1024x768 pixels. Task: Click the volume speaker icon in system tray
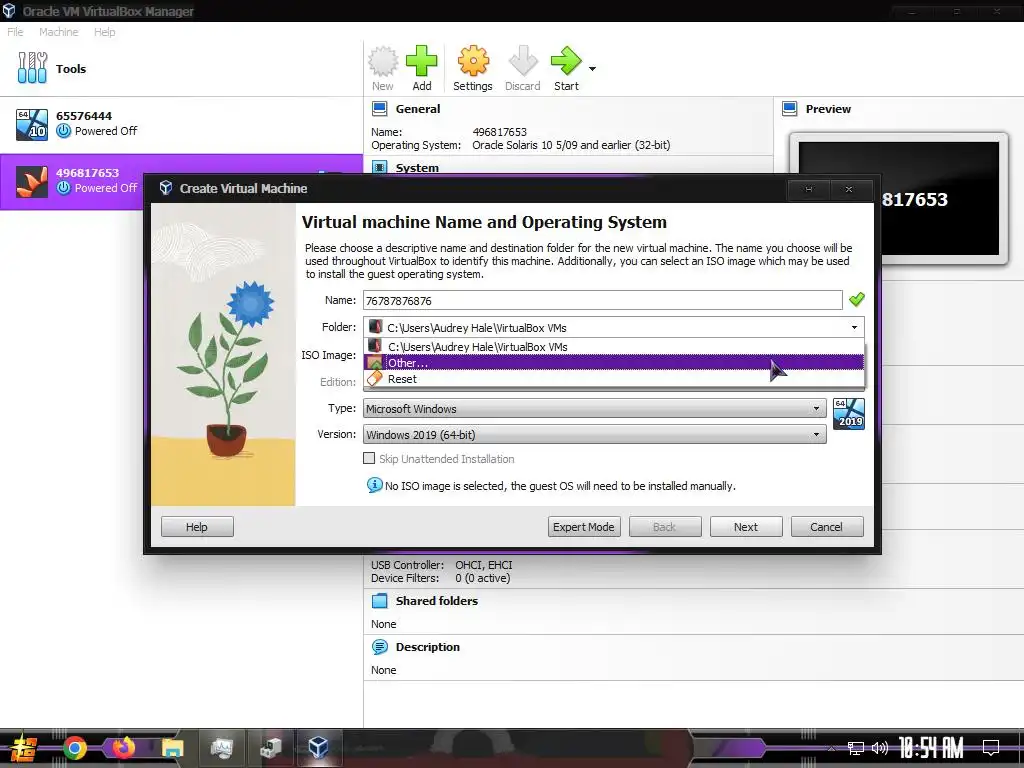point(880,748)
